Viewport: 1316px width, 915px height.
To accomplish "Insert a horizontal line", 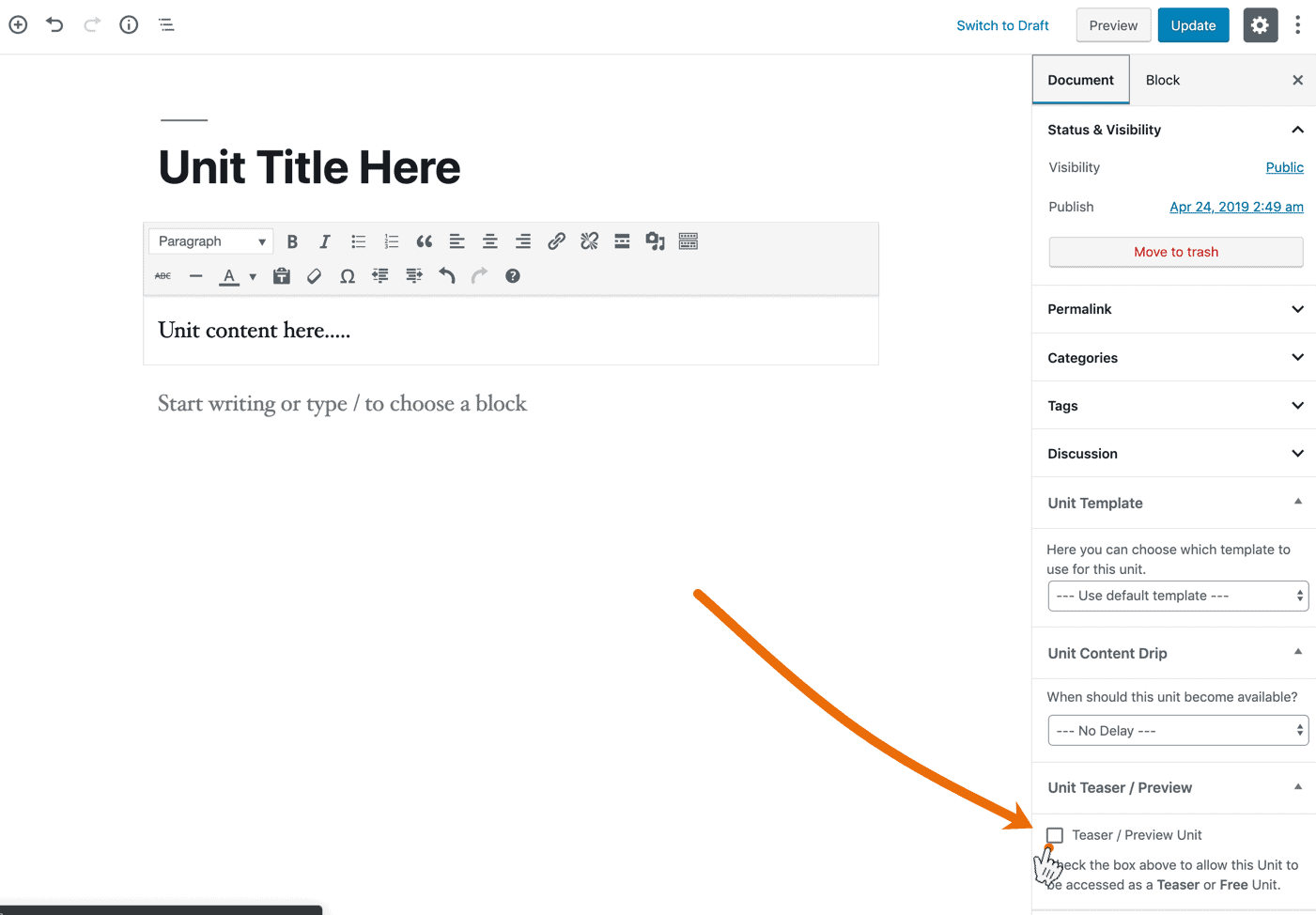I will [x=195, y=276].
